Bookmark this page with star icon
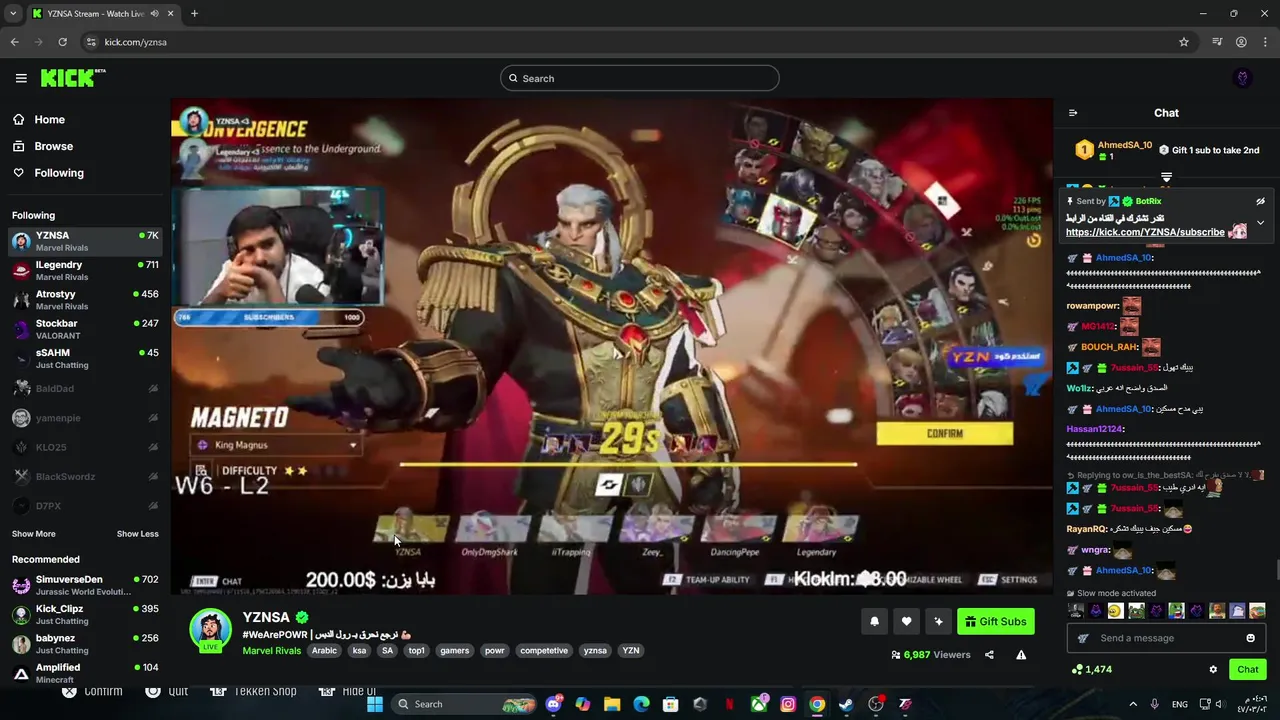 point(1184,42)
